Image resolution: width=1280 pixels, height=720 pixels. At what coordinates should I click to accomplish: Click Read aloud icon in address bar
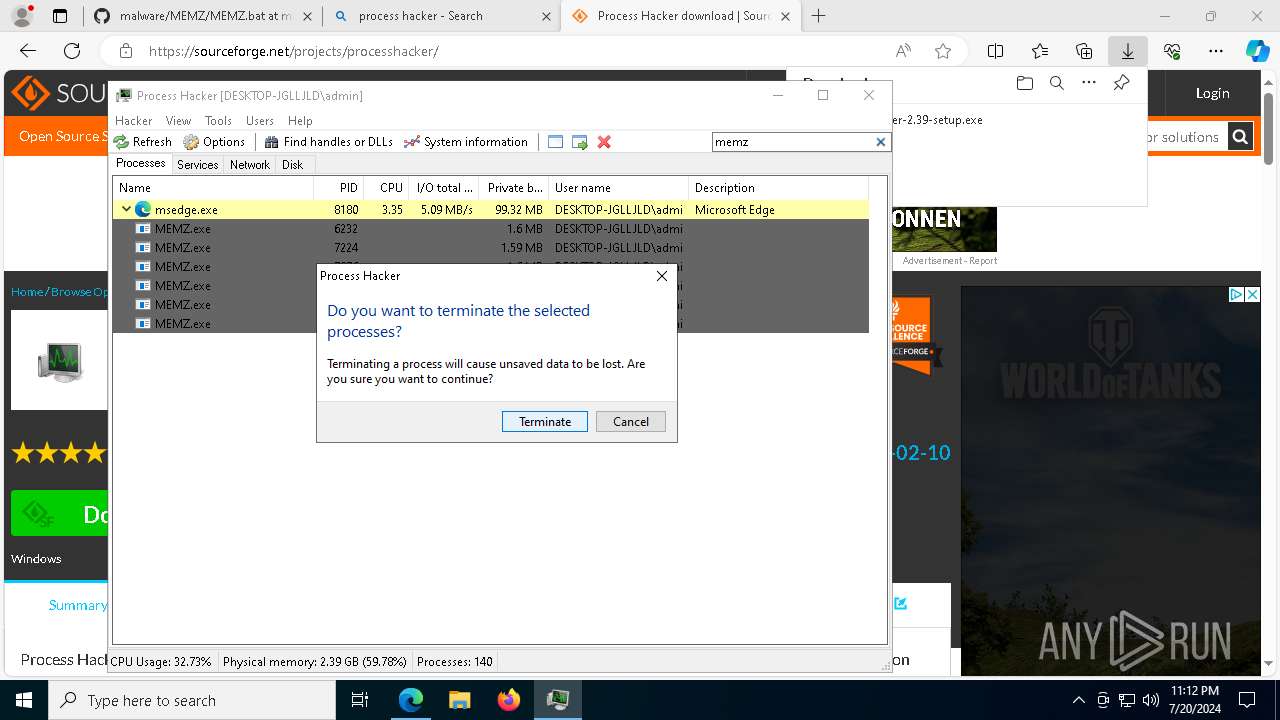tap(903, 51)
